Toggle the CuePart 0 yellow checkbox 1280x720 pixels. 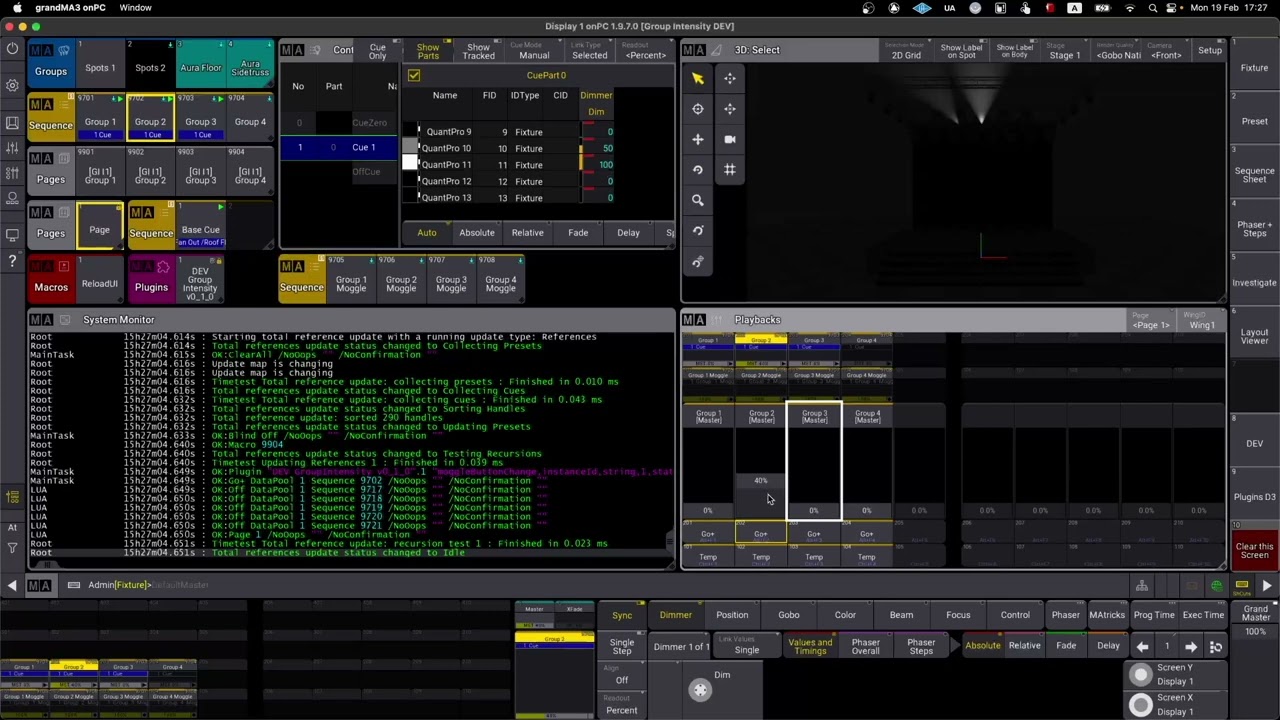414,75
